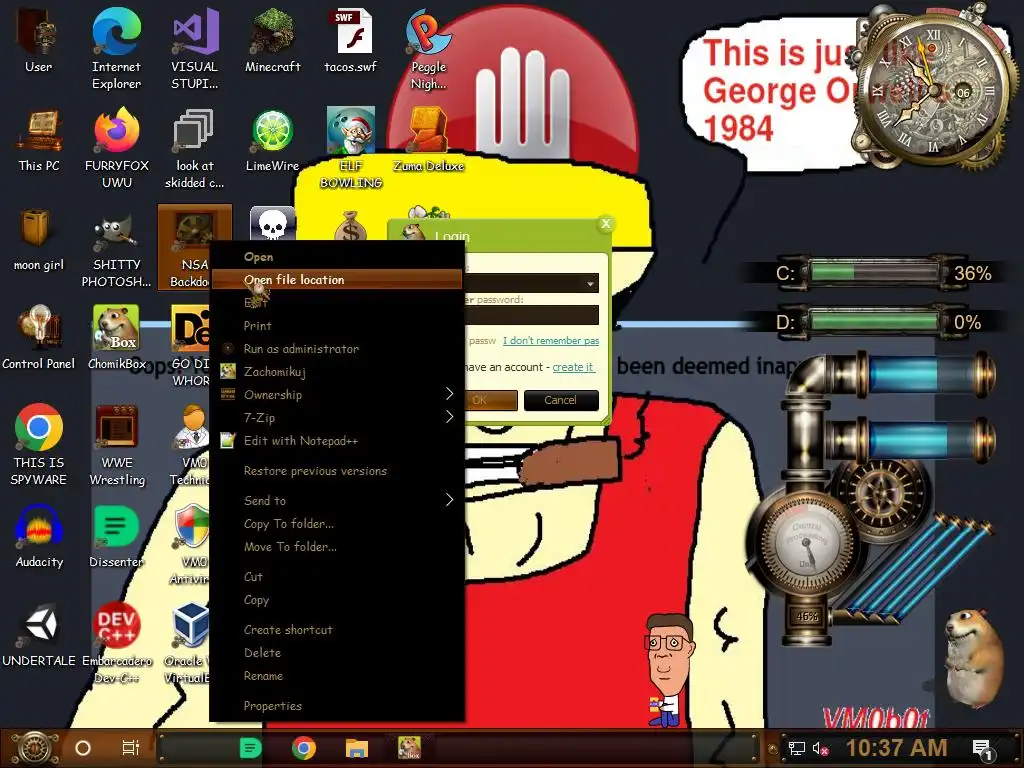Choose Cut in the context menu
Image resolution: width=1024 pixels, height=768 pixels.
(x=337, y=576)
